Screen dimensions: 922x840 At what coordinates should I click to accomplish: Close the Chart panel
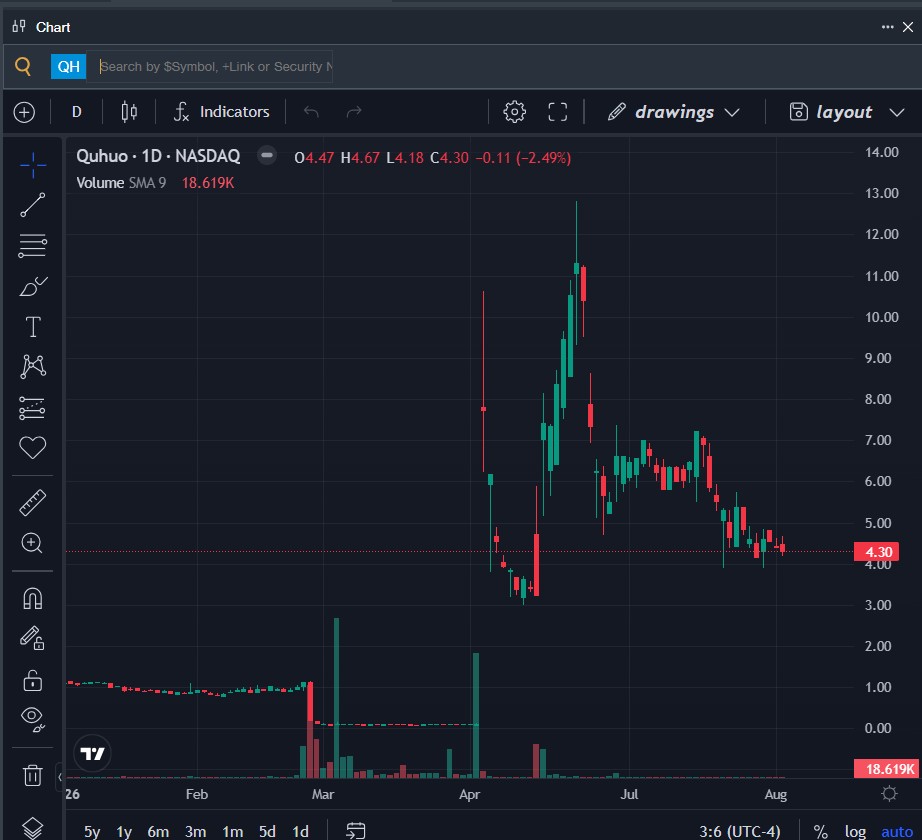(x=908, y=27)
